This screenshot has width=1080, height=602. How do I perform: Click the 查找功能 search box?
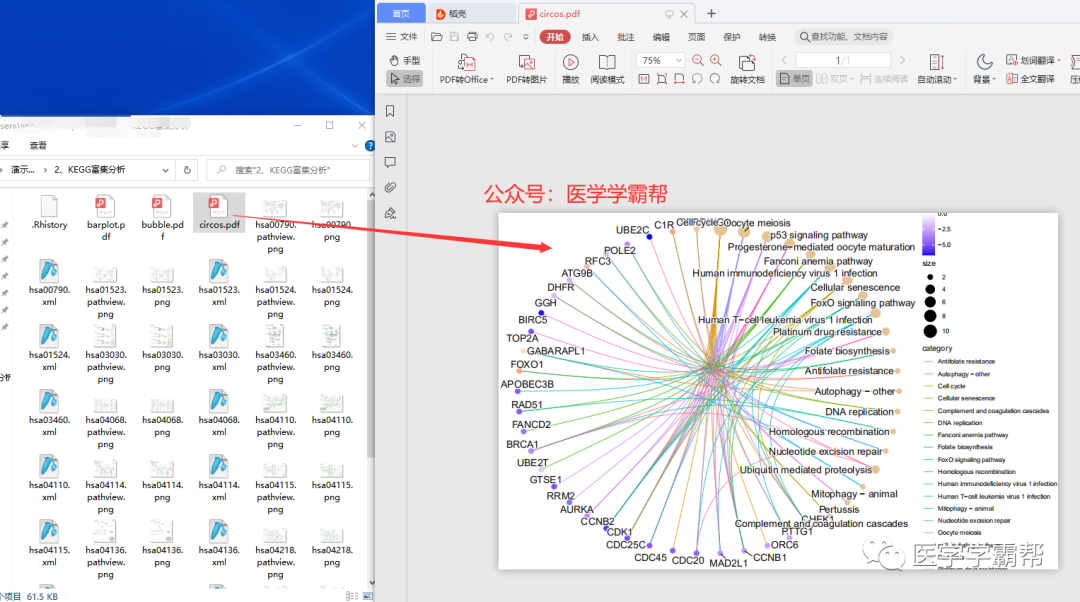843,37
